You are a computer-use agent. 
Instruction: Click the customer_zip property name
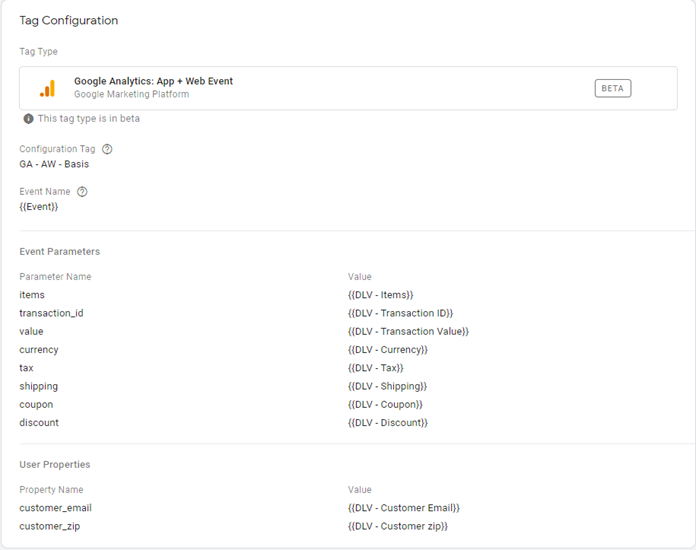pyautogui.click(x=50, y=526)
